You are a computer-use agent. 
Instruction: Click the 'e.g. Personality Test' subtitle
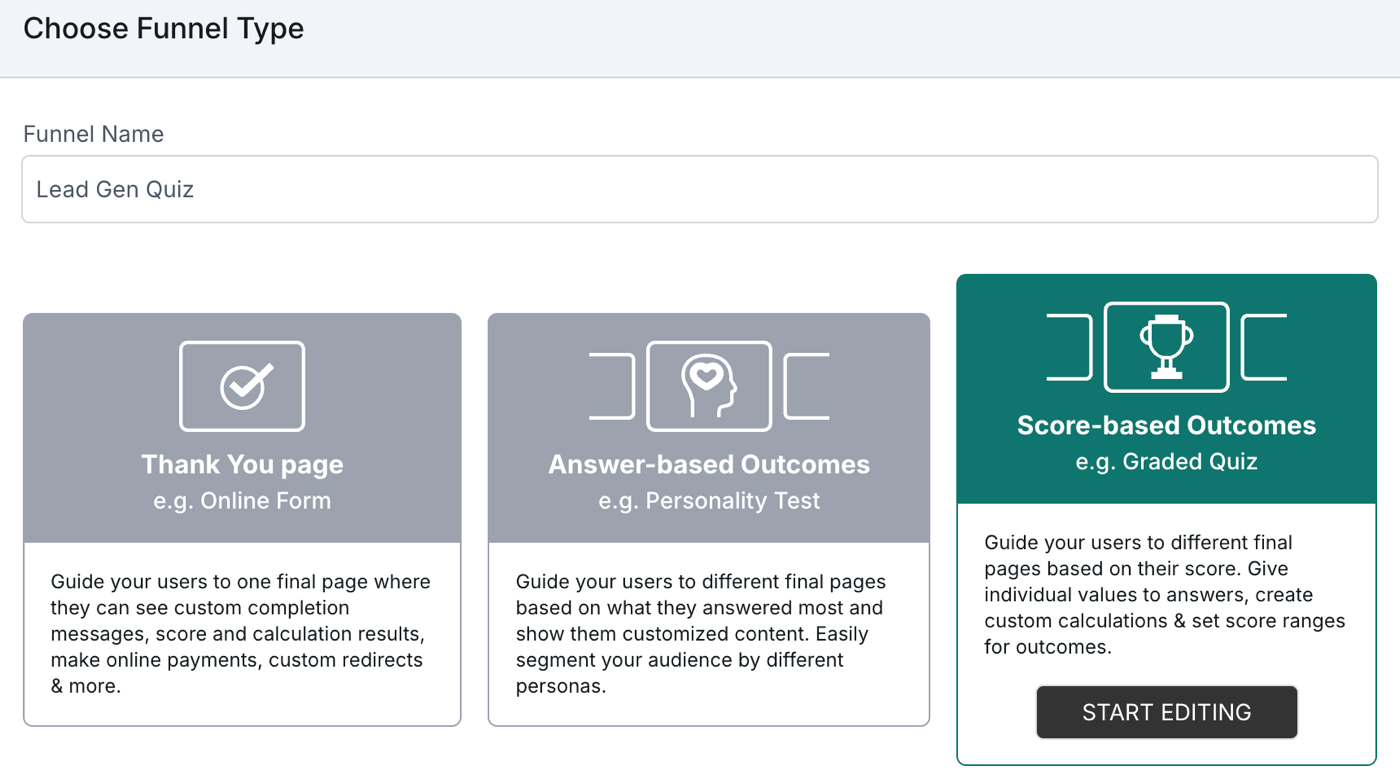709,500
